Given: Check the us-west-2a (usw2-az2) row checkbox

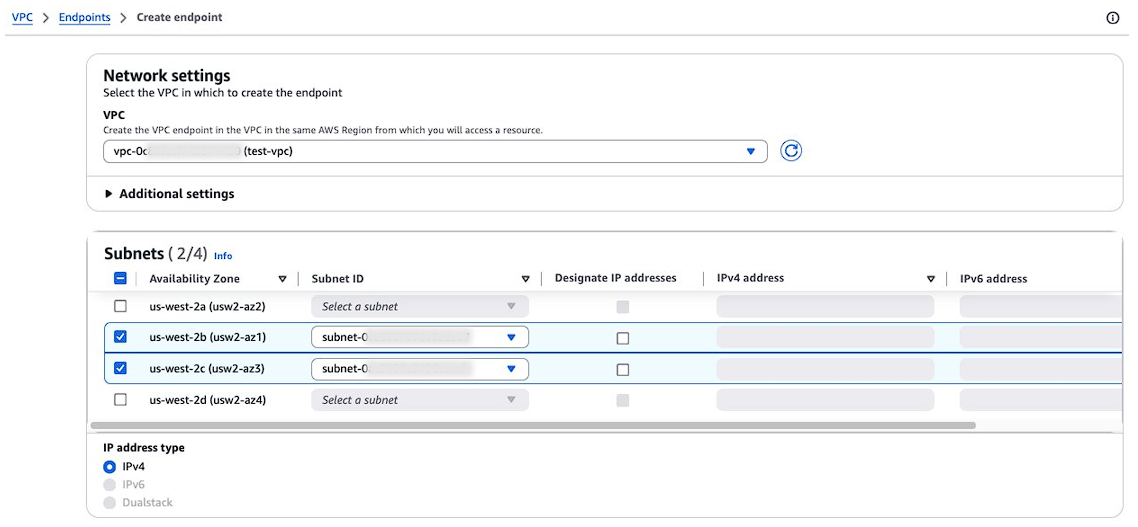Looking at the screenshot, I should coord(120,306).
